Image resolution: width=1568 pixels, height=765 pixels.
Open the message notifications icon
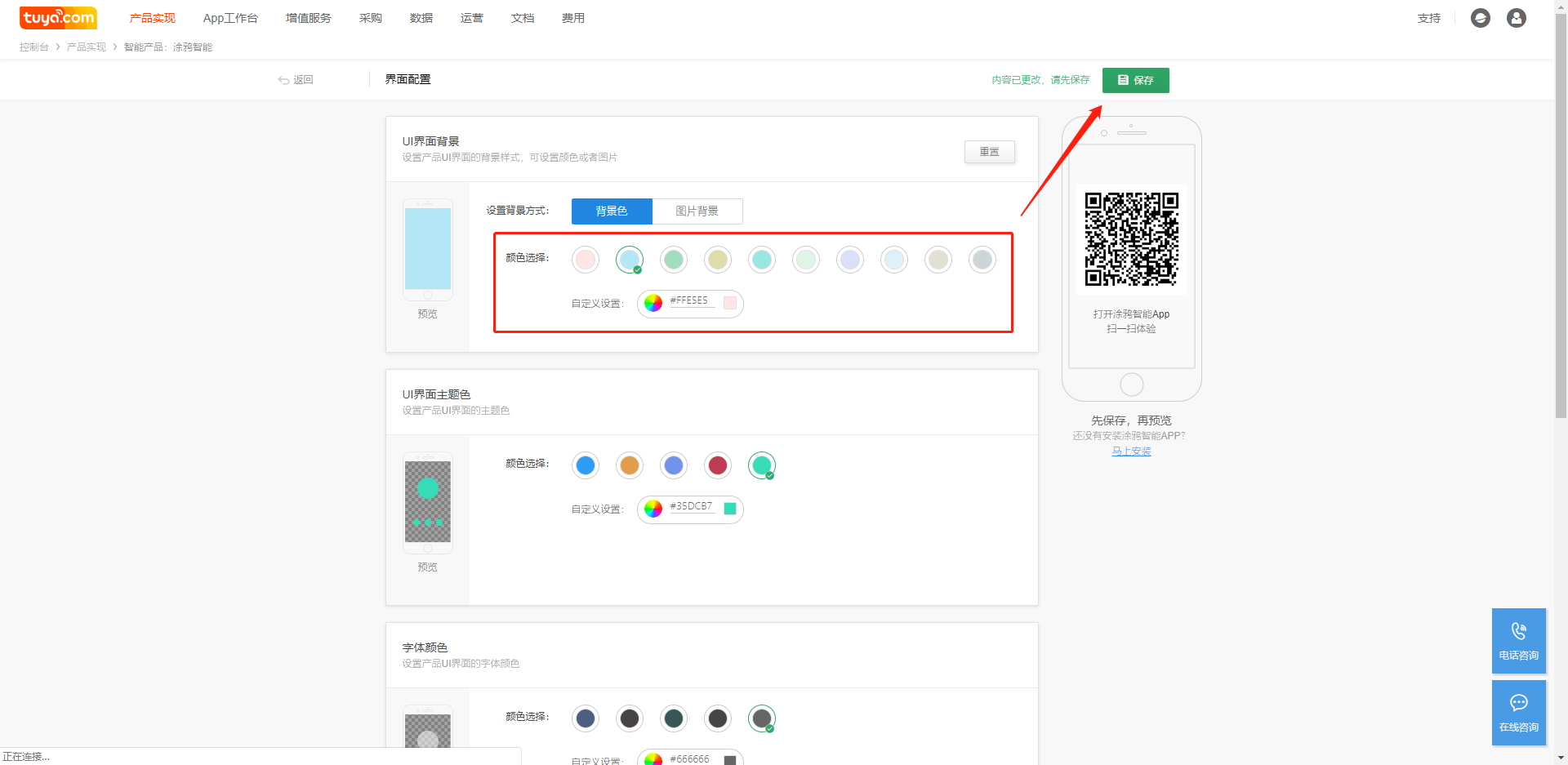(x=1480, y=18)
